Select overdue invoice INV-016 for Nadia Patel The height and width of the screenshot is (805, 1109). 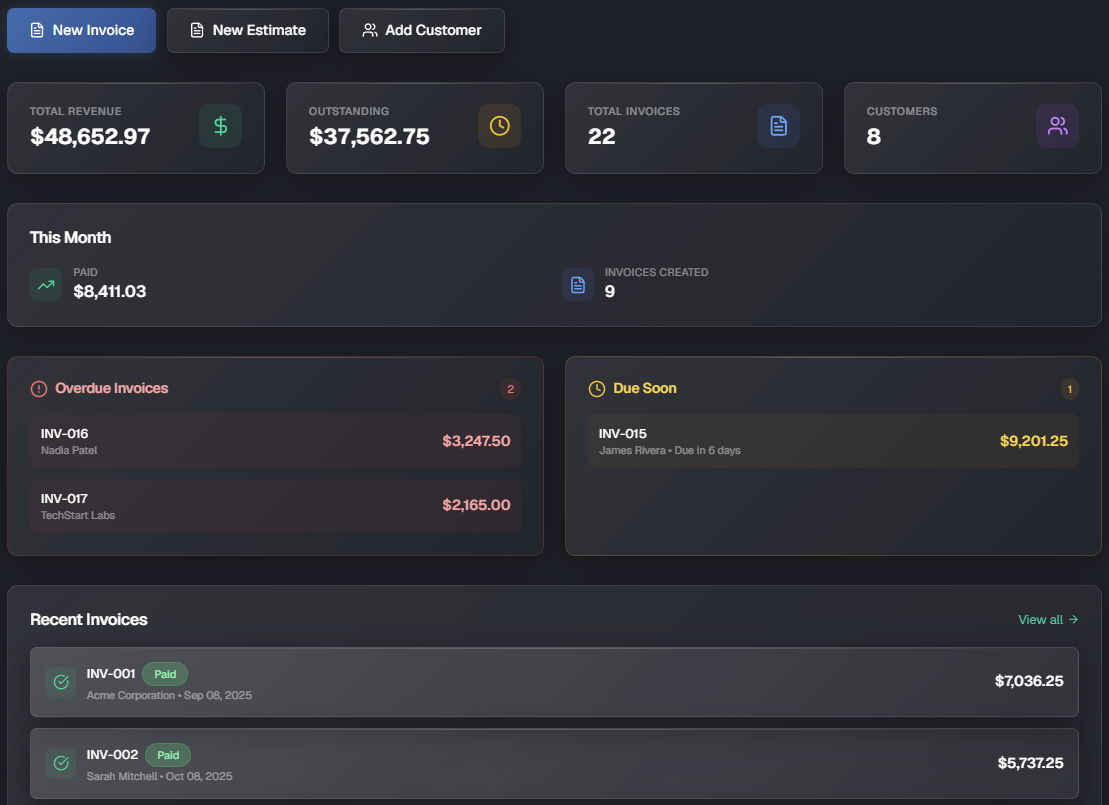pos(275,440)
